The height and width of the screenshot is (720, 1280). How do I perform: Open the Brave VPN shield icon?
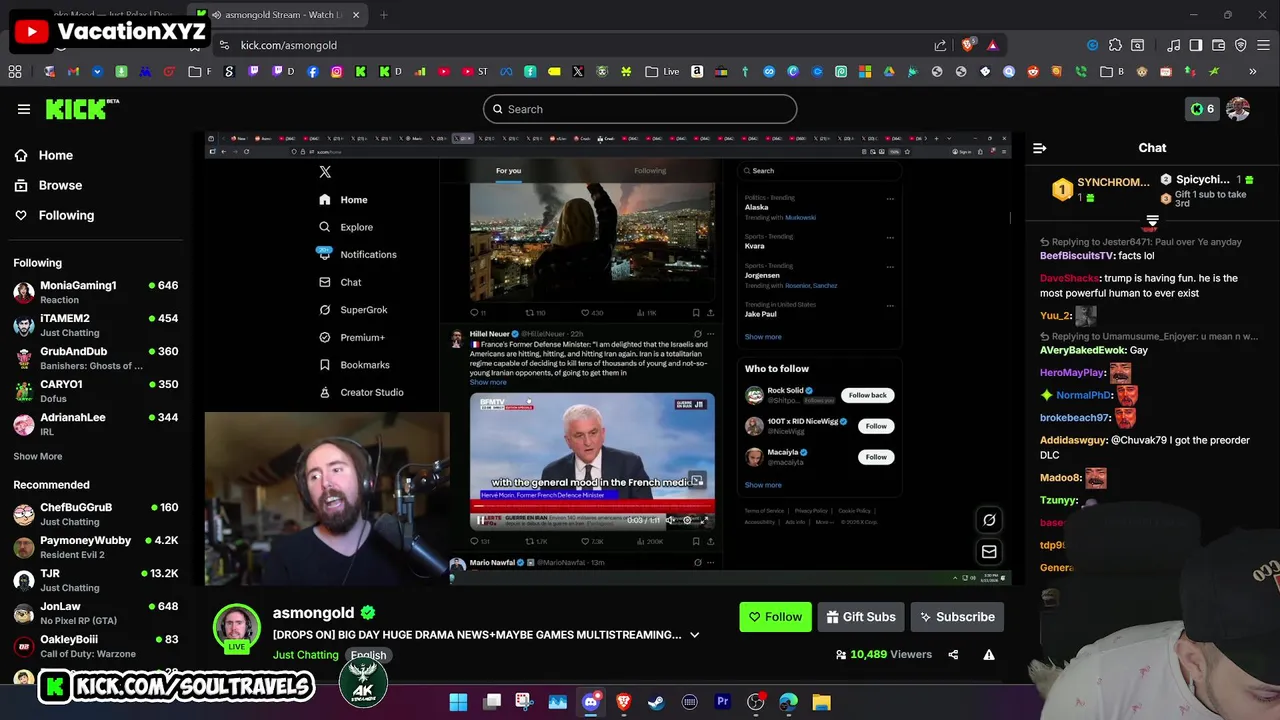(1241, 45)
